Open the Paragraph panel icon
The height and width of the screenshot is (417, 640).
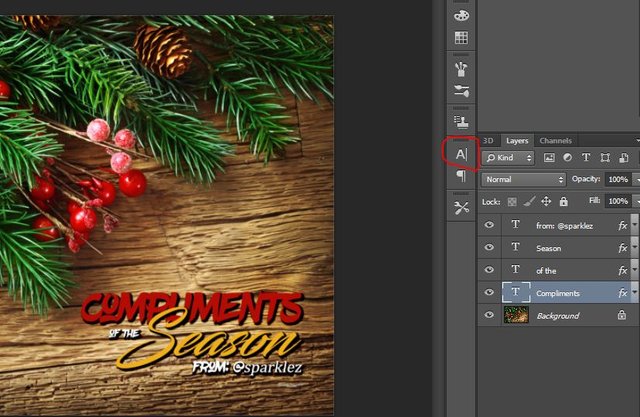[x=461, y=176]
